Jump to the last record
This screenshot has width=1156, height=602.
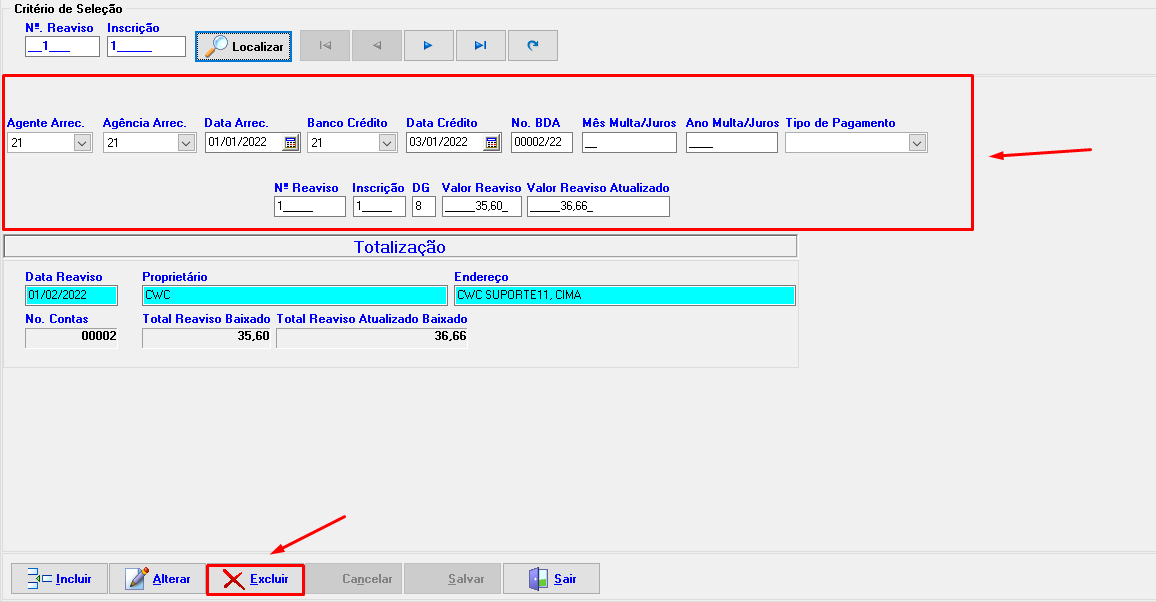point(480,46)
